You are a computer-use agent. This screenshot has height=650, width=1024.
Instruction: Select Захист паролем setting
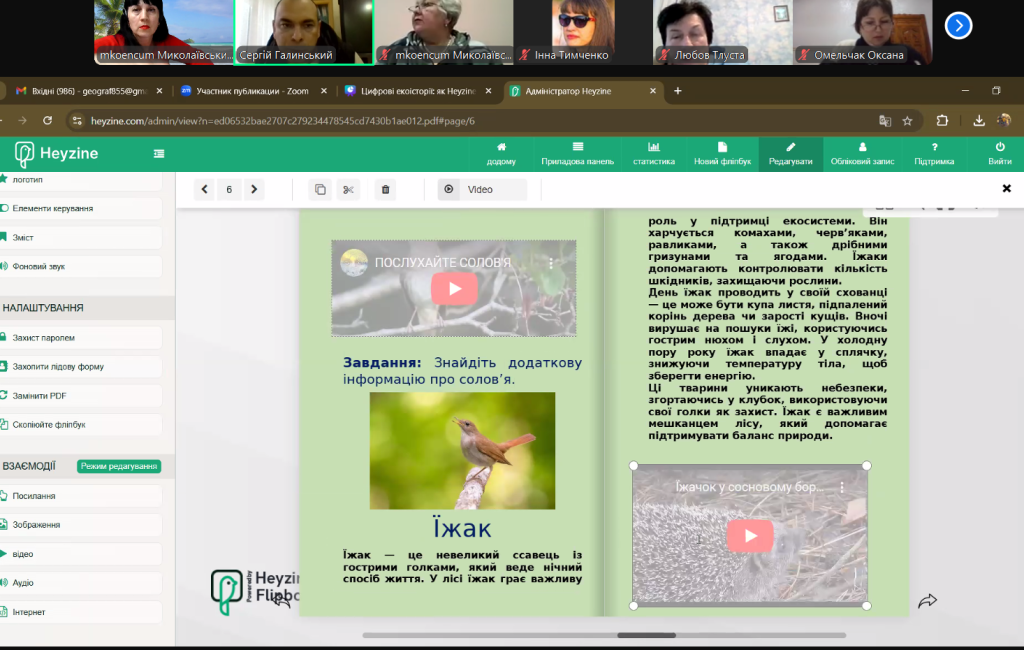44,338
